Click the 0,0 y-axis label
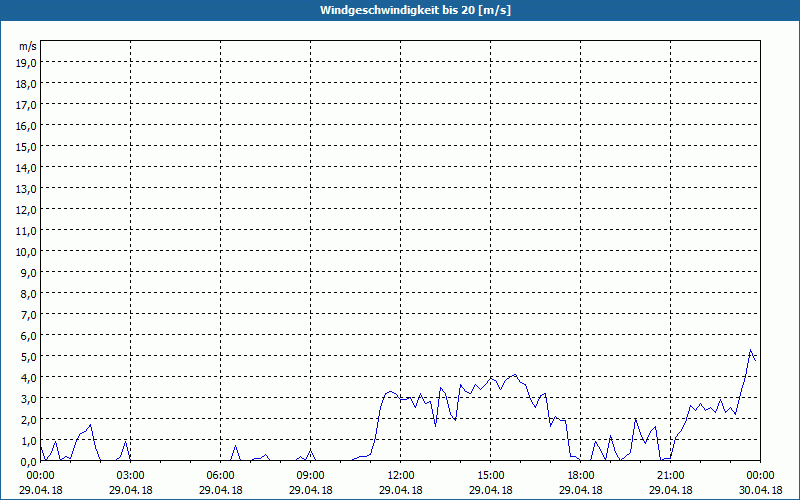The image size is (800, 500). [30, 462]
